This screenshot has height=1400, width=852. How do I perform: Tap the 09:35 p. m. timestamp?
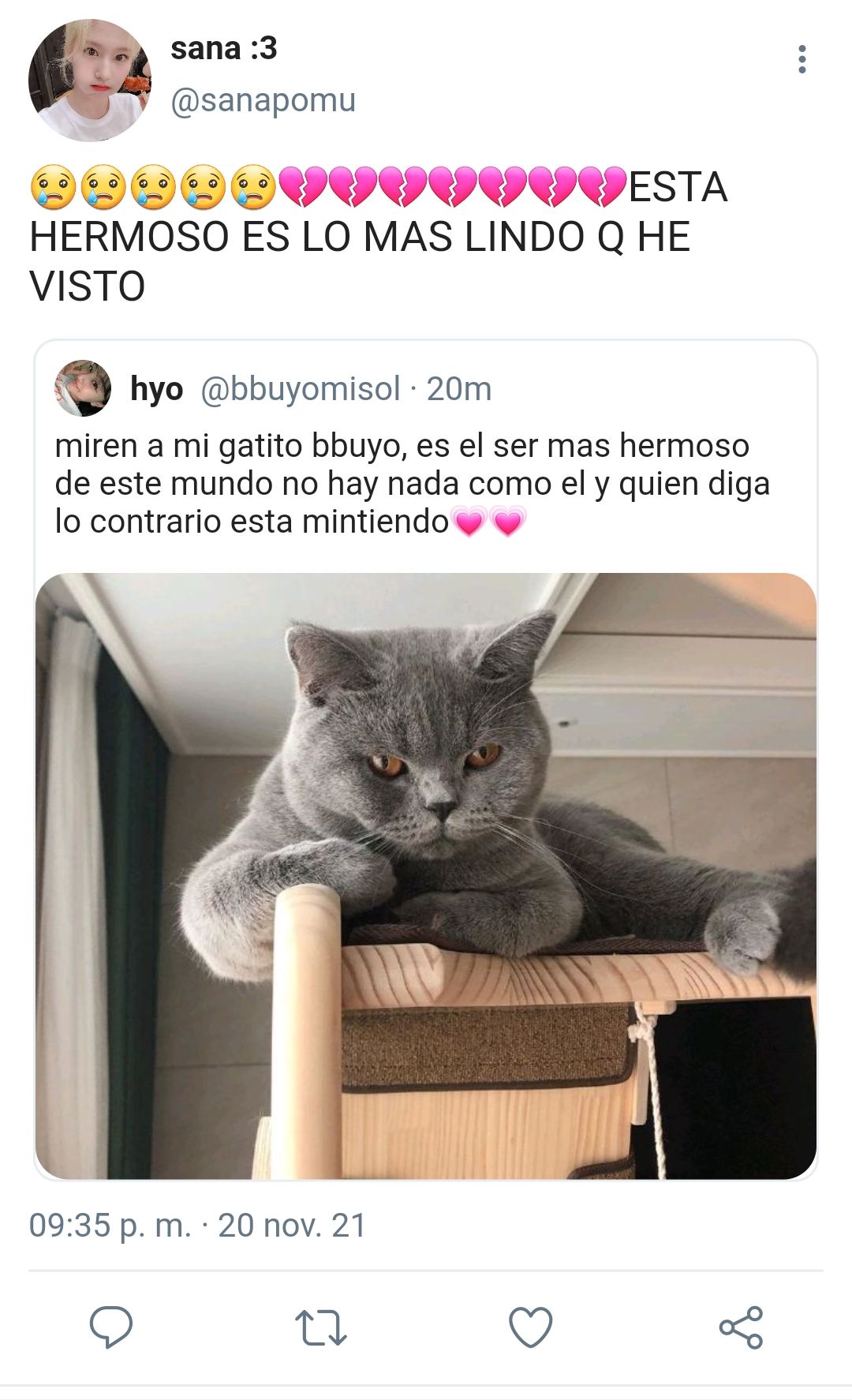point(110,1226)
